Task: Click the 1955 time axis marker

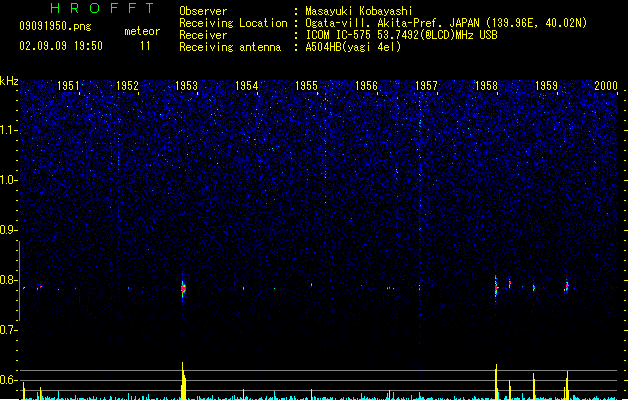Action: [x=306, y=86]
